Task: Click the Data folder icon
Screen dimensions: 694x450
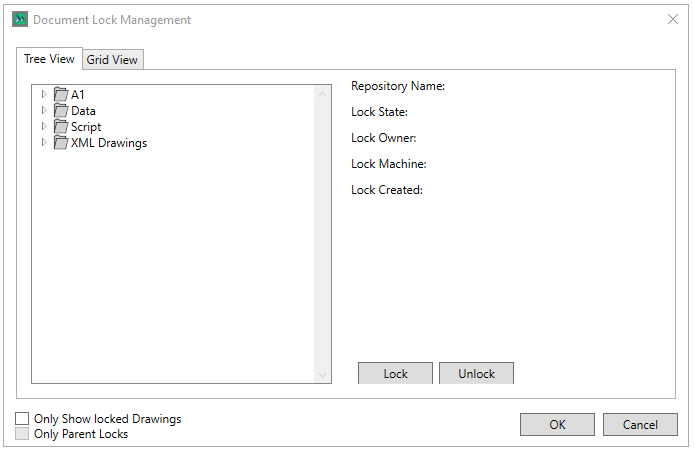Action: [61, 111]
